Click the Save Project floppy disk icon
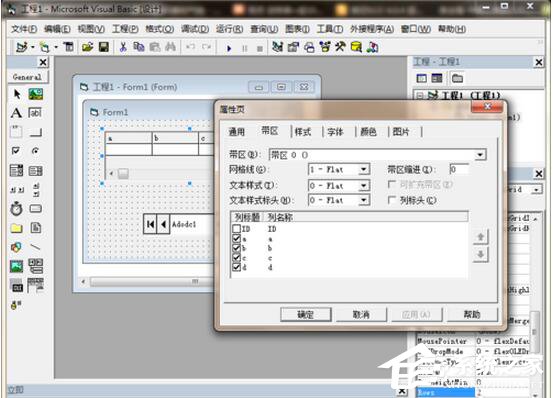 (x=104, y=47)
